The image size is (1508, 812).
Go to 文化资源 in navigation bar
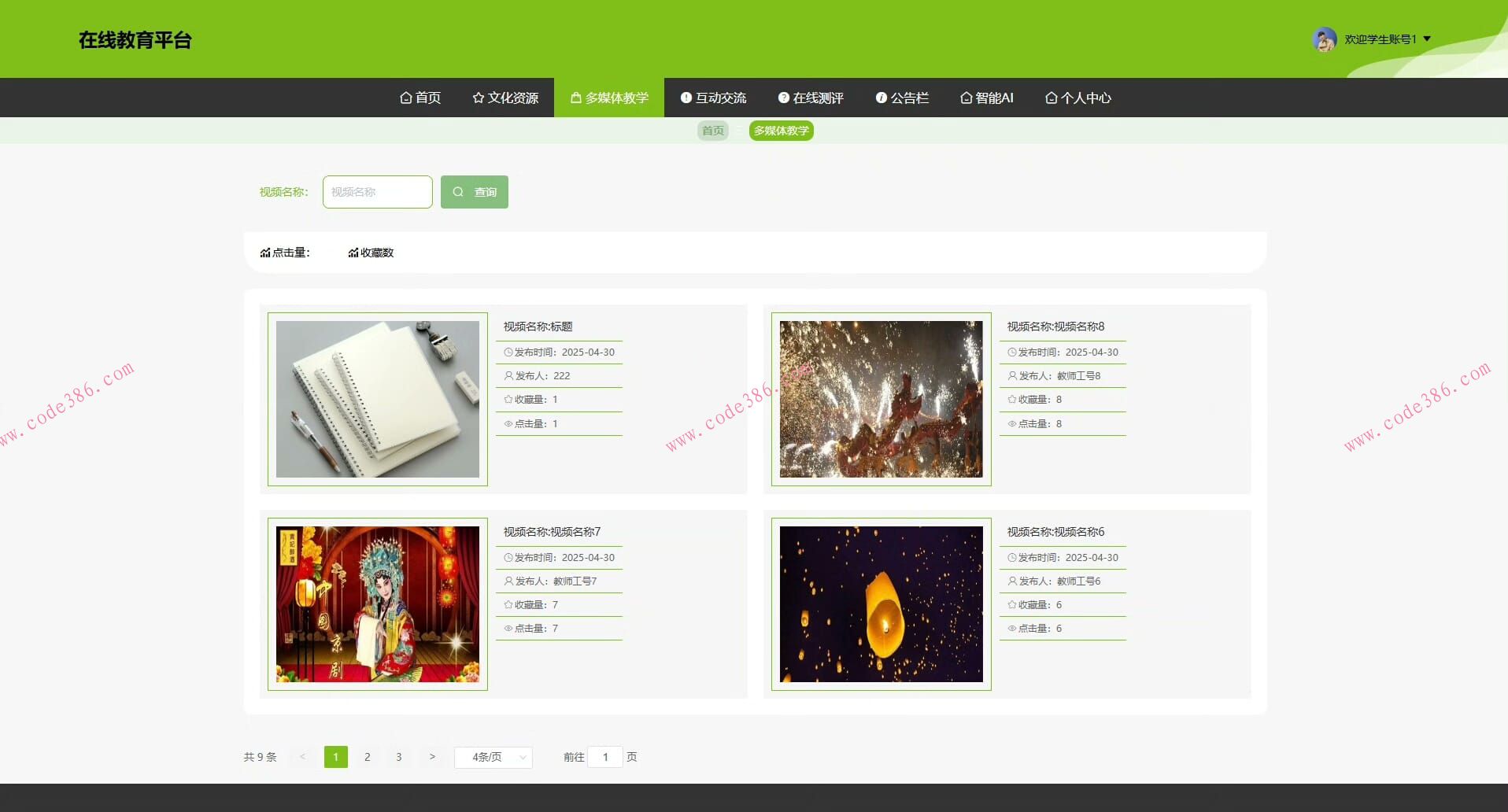pos(505,98)
